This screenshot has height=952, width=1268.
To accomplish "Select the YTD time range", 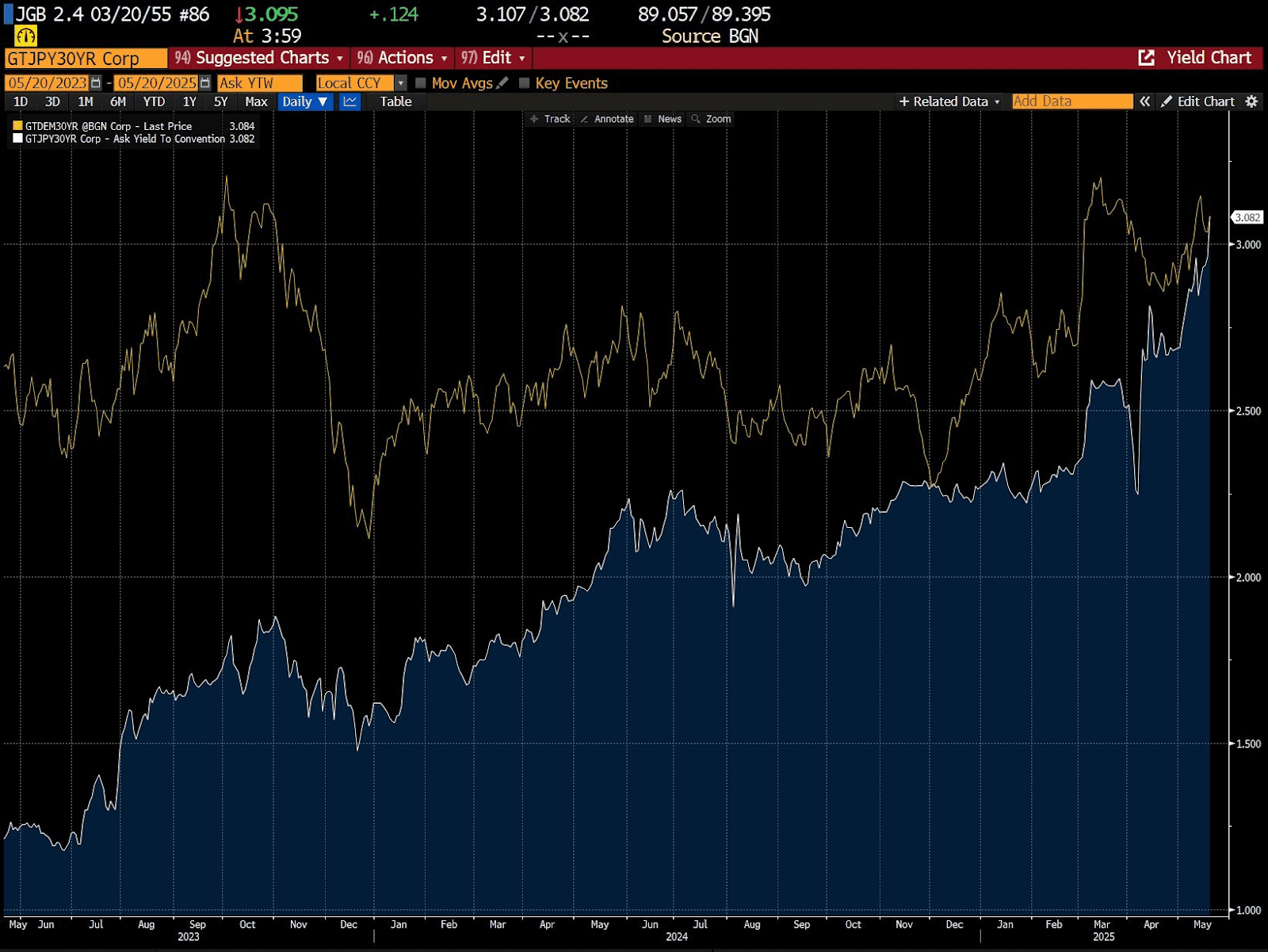I will tap(154, 101).
